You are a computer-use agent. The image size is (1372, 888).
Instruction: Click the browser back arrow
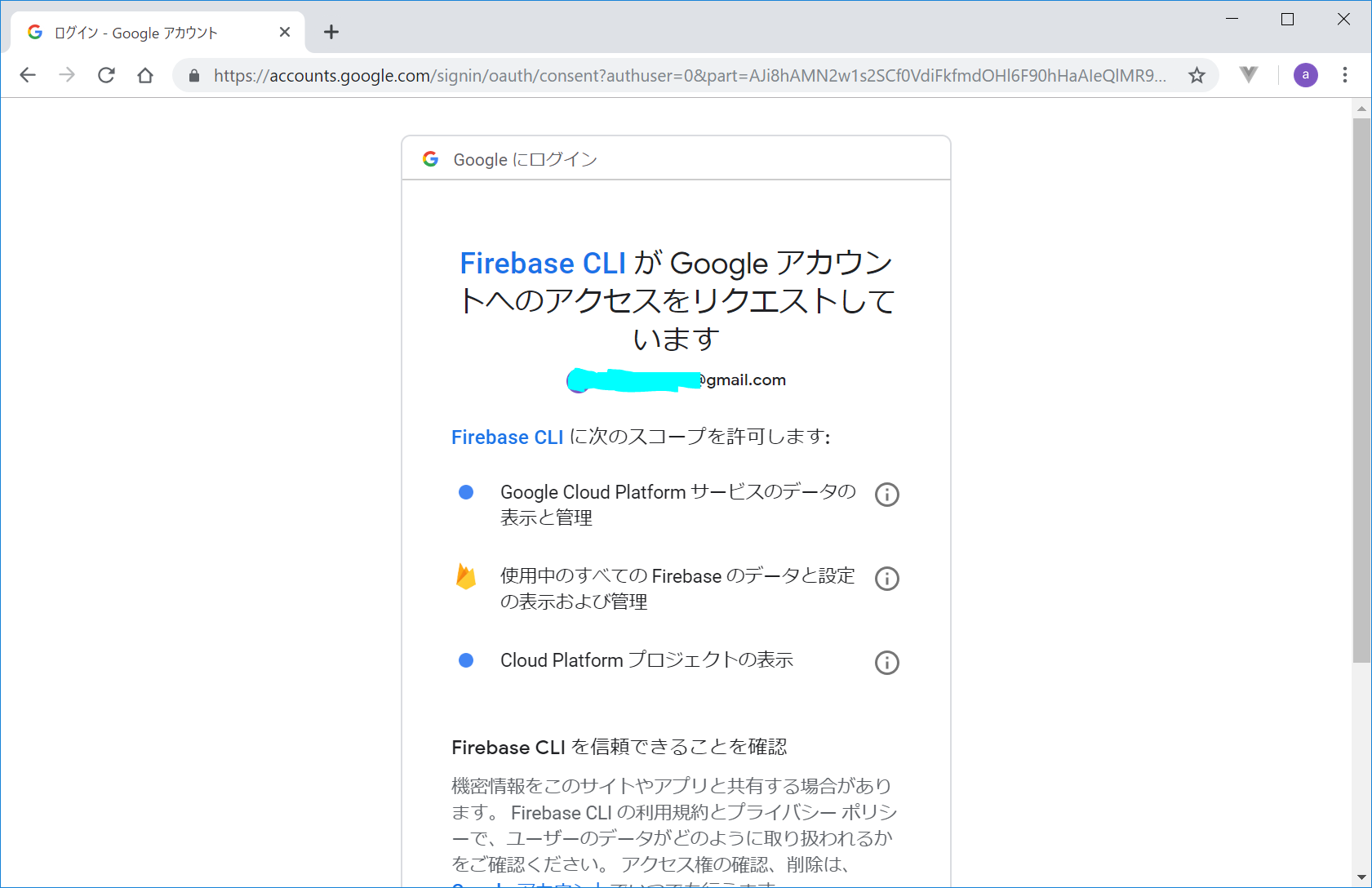coord(28,75)
